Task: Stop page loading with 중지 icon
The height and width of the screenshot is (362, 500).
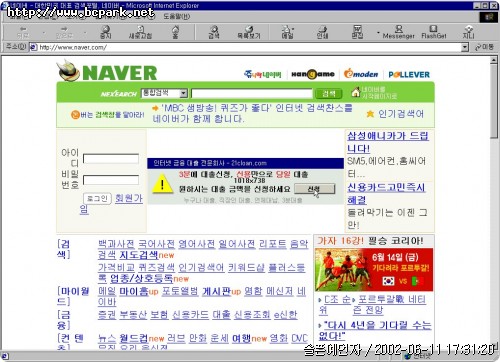Action: [x=106, y=32]
